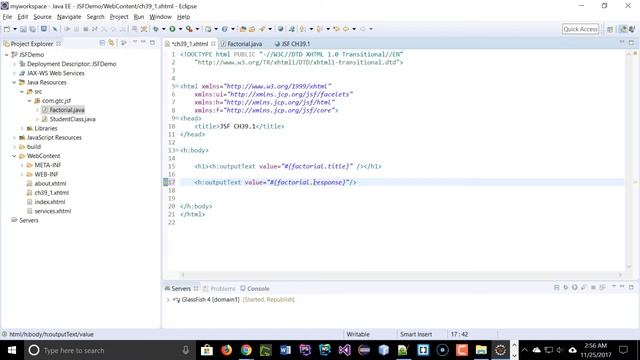The width and height of the screenshot is (640, 360).
Task: Open Firefox from the taskbar
Action: (x=227, y=350)
